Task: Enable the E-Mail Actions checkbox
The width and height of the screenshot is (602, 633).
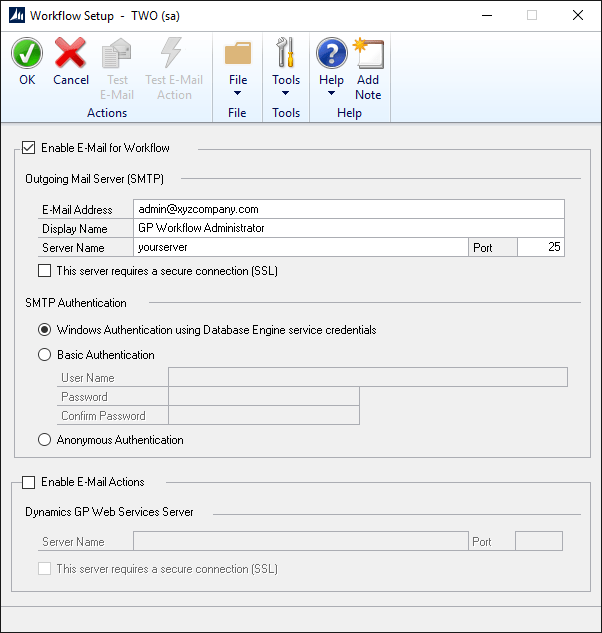Action: 28,482
